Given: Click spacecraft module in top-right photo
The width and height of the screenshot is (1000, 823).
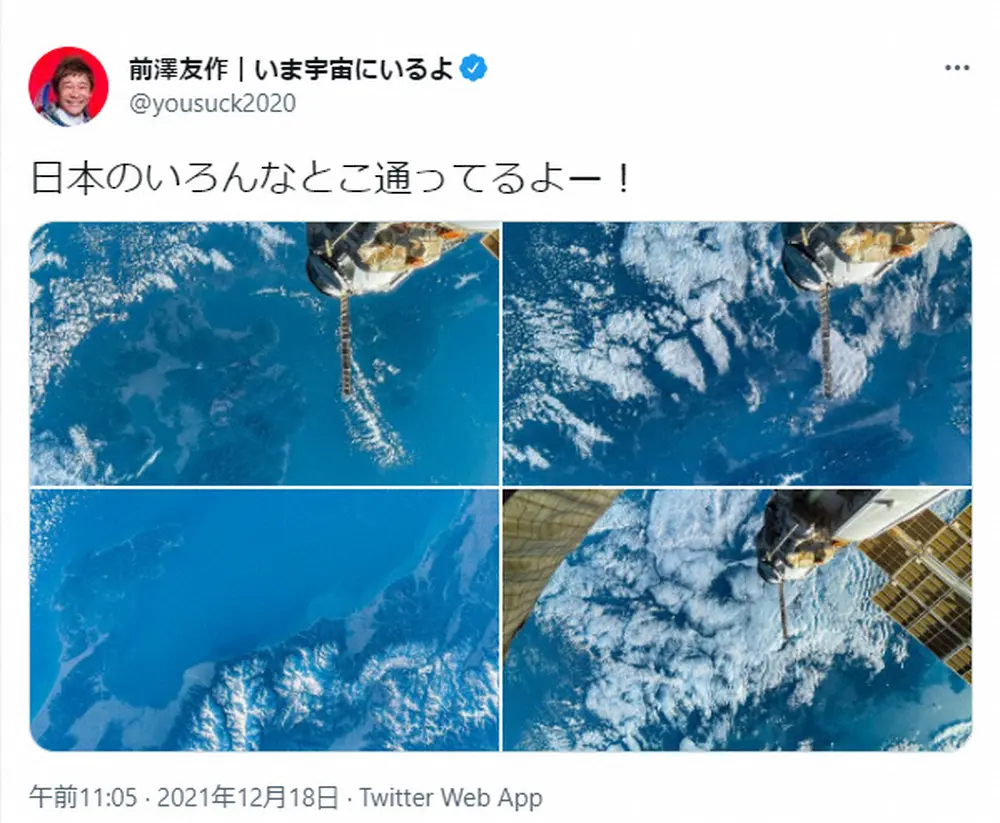Looking at the screenshot, I should click(x=867, y=255).
